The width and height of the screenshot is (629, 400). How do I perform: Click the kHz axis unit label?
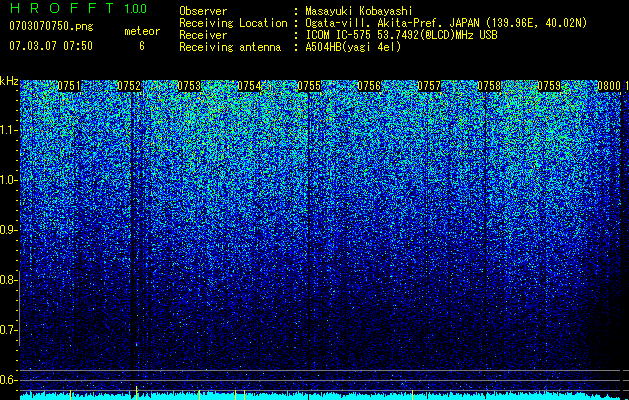(x=9, y=81)
